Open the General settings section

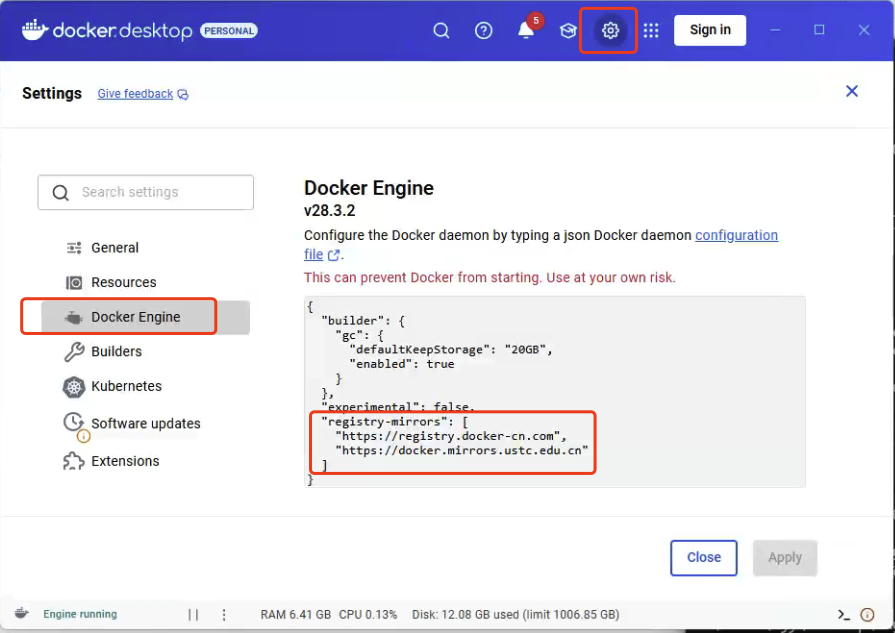tap(114, 248)
